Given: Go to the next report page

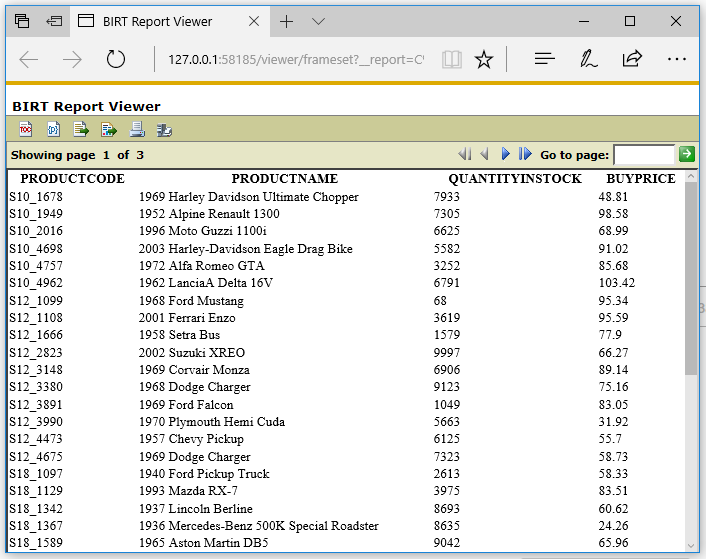Looking at the screenshot, I should tap(505, 154).
